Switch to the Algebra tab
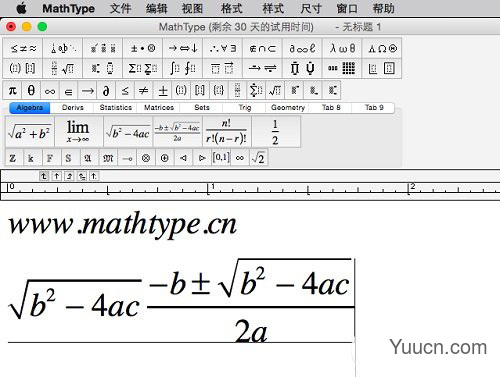The image size is (500, 377). (30, 108)
